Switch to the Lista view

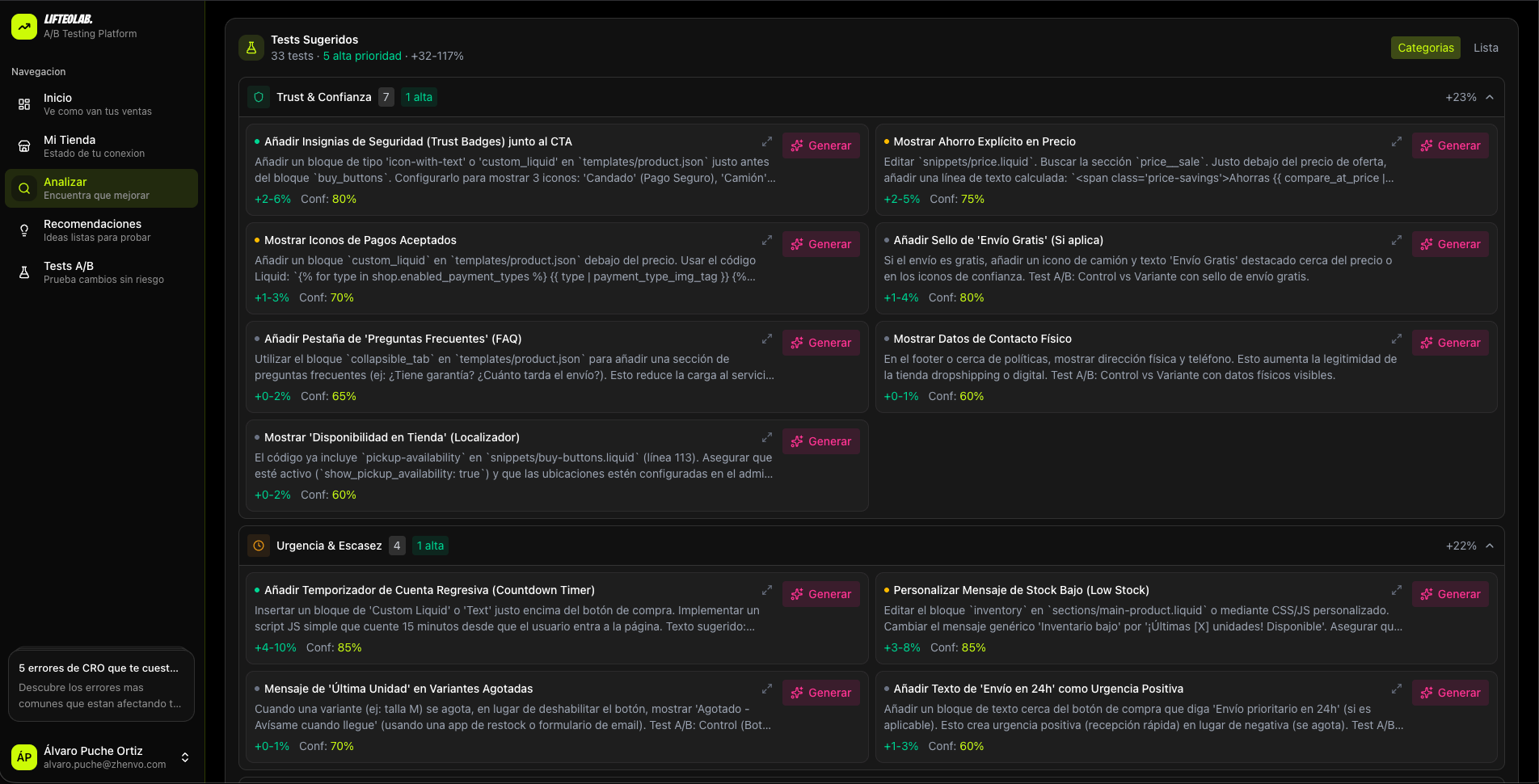tap(1486, 48)
